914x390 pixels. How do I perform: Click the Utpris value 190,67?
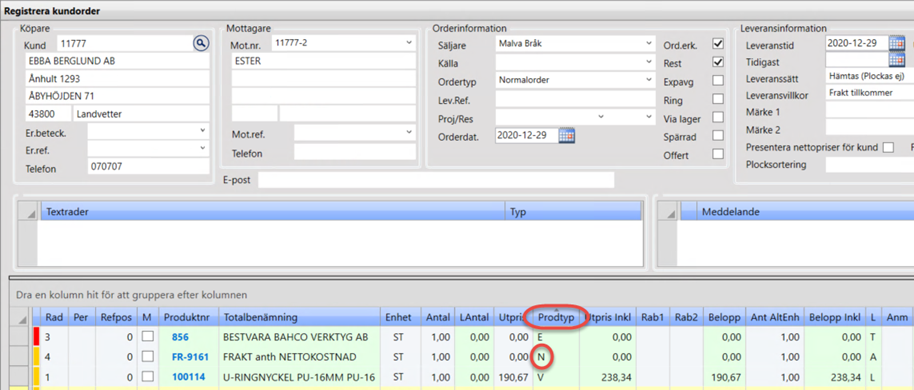tap(513, 377)
